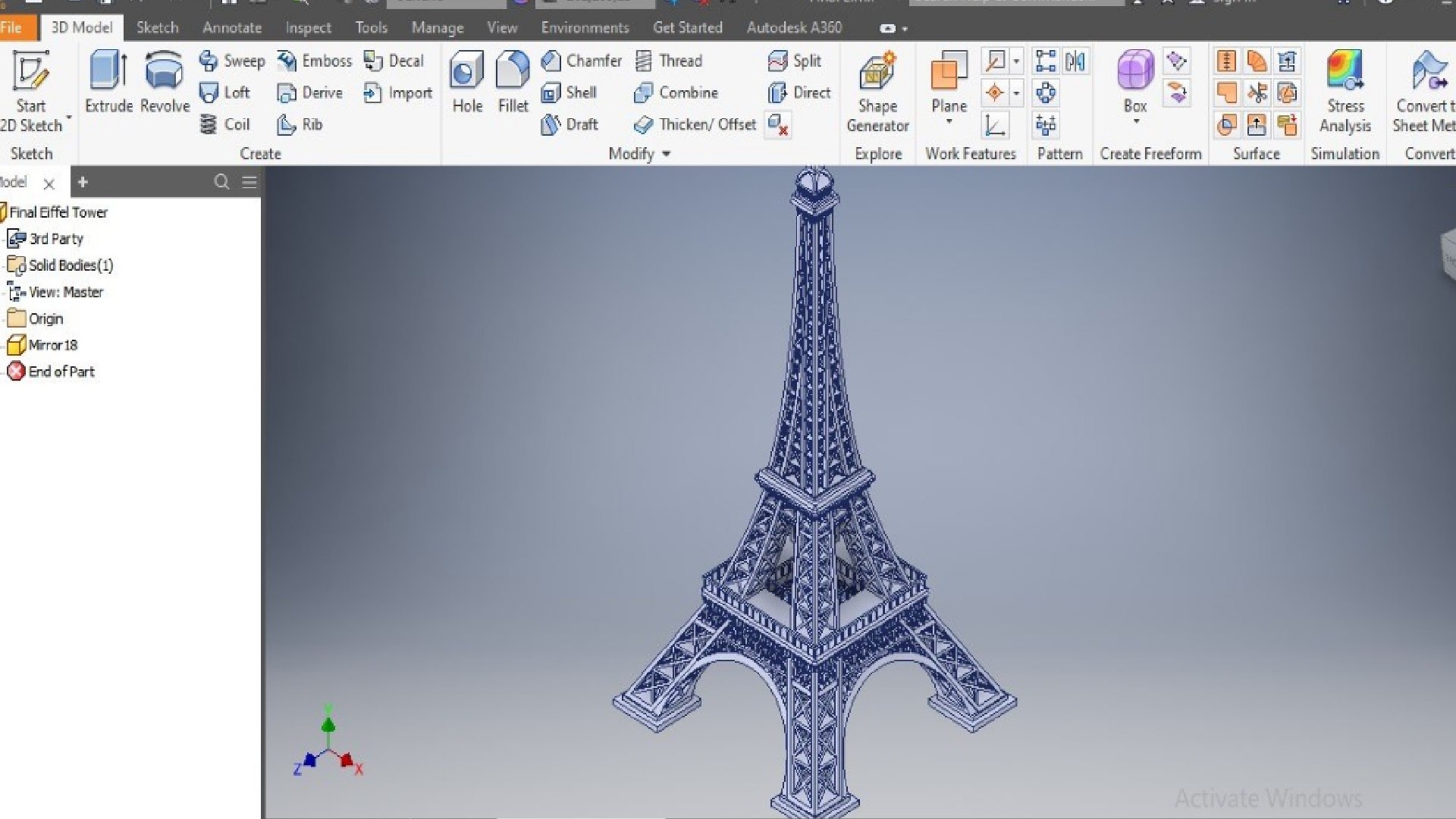Apply a Decal

click(393, 61)
